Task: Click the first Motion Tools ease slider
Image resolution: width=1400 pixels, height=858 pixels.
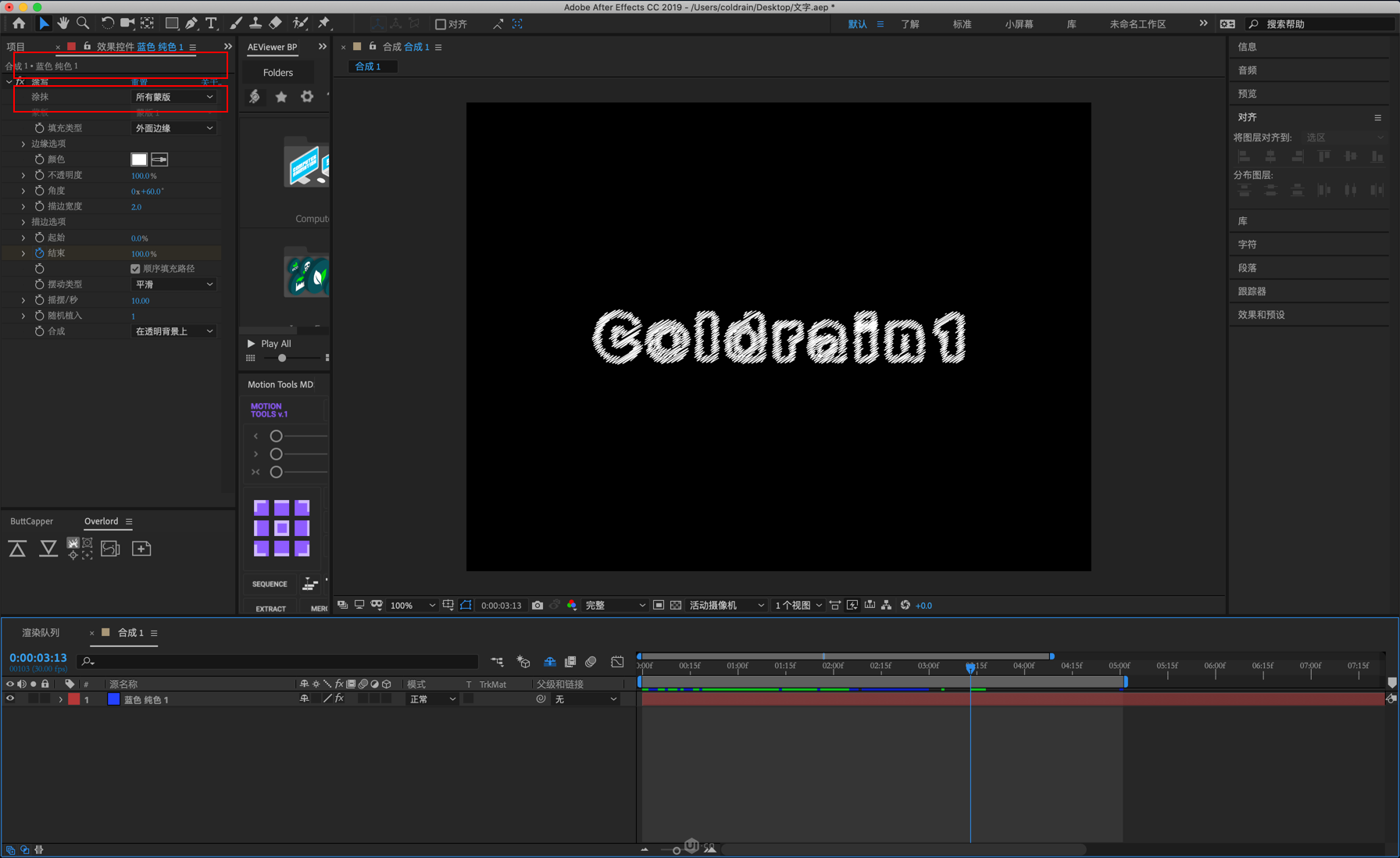Action: point(276,436)
